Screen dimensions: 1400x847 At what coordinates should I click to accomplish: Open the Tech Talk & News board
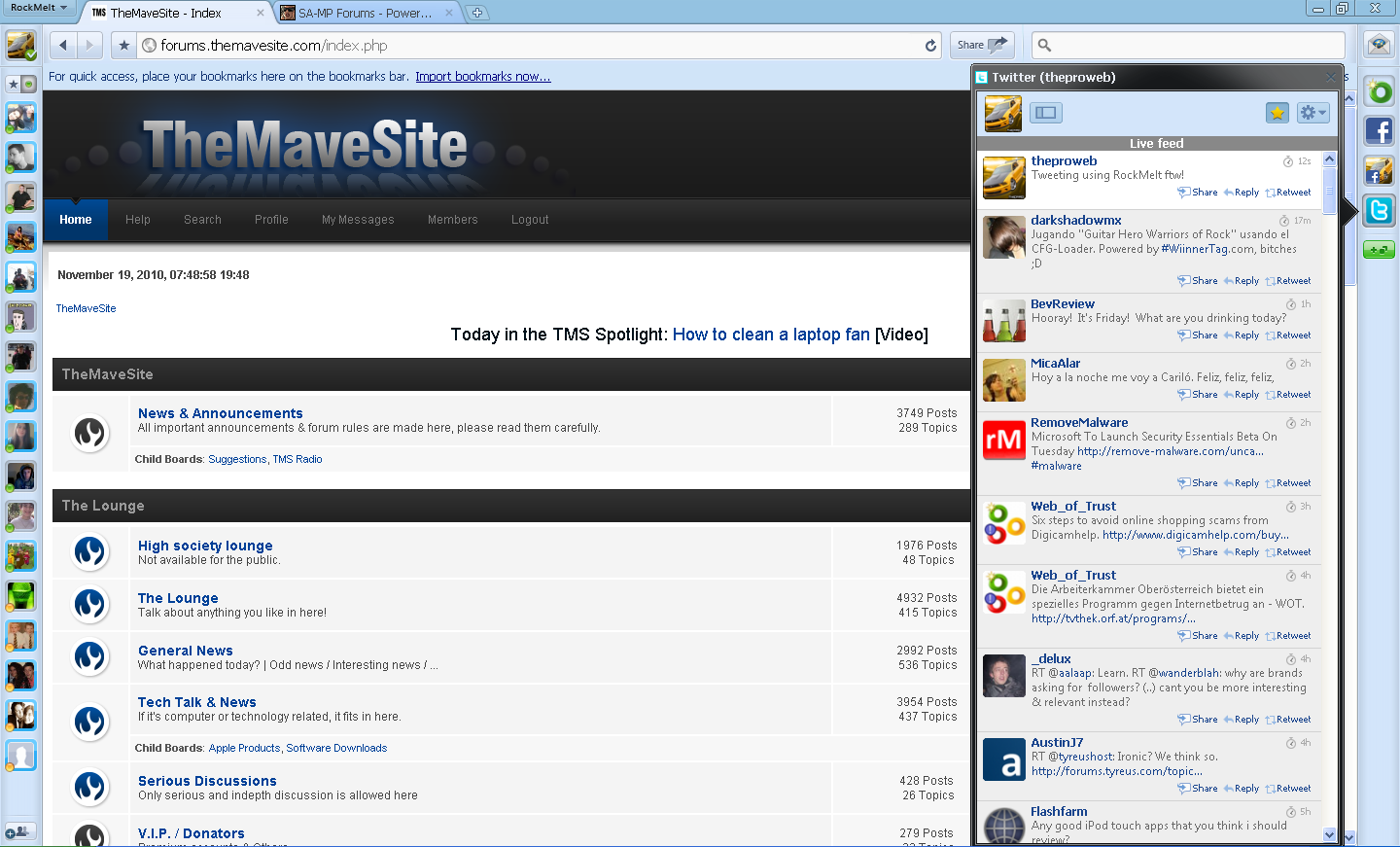[x=196, y=702]
